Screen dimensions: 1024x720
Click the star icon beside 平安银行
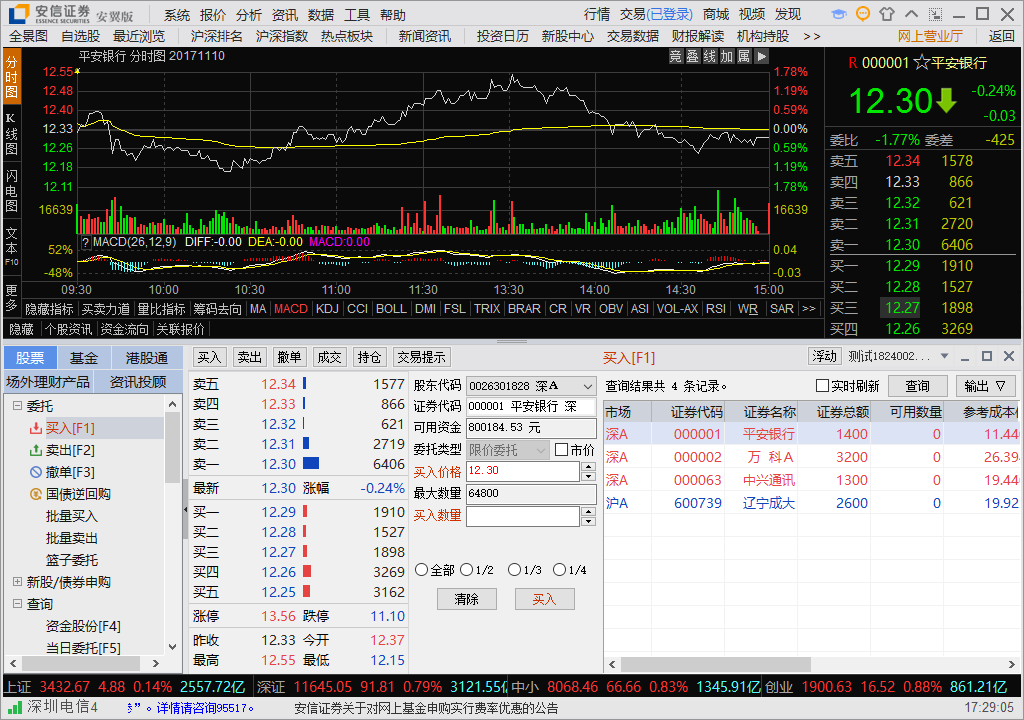(x=921, y=63)
